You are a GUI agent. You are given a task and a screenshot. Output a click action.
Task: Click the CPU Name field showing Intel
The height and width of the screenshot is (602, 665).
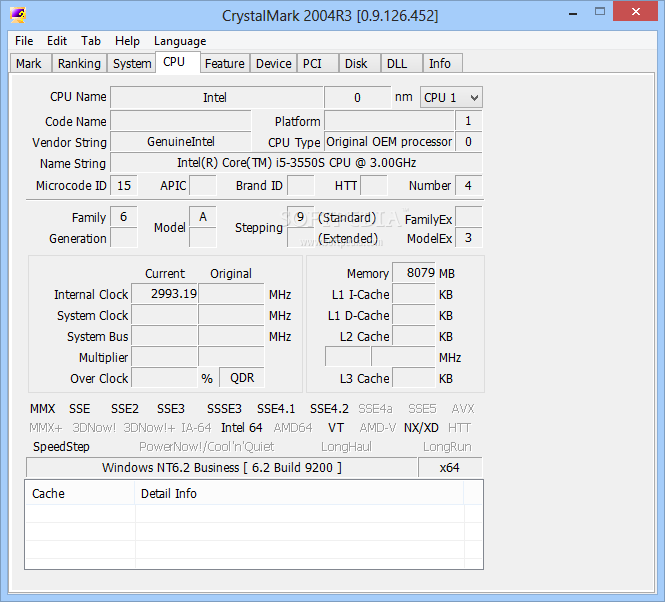coord(216,98)
